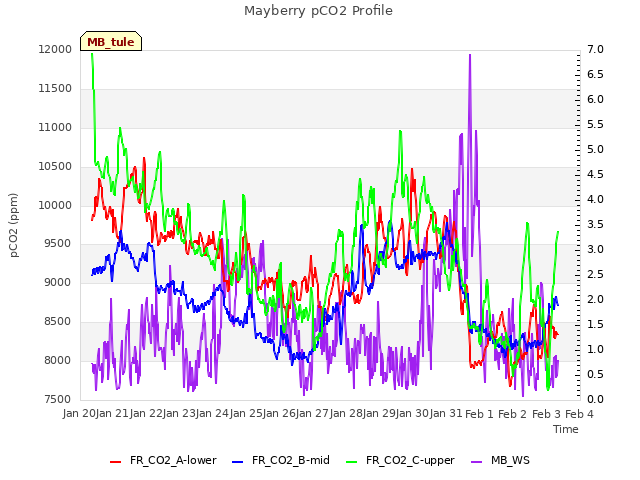Click the blue FR_CO2_B-mid legend swatch

tap(238, 462)
